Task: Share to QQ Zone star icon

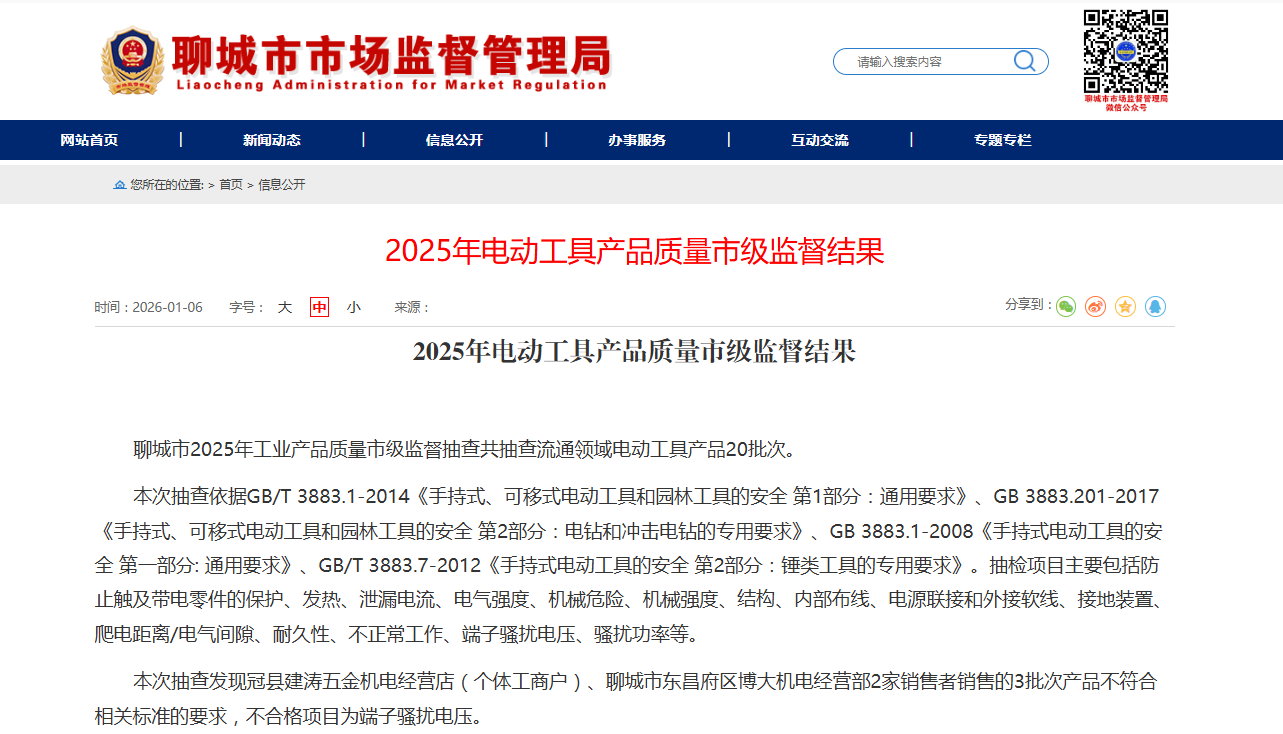Action: (1126, 307)
